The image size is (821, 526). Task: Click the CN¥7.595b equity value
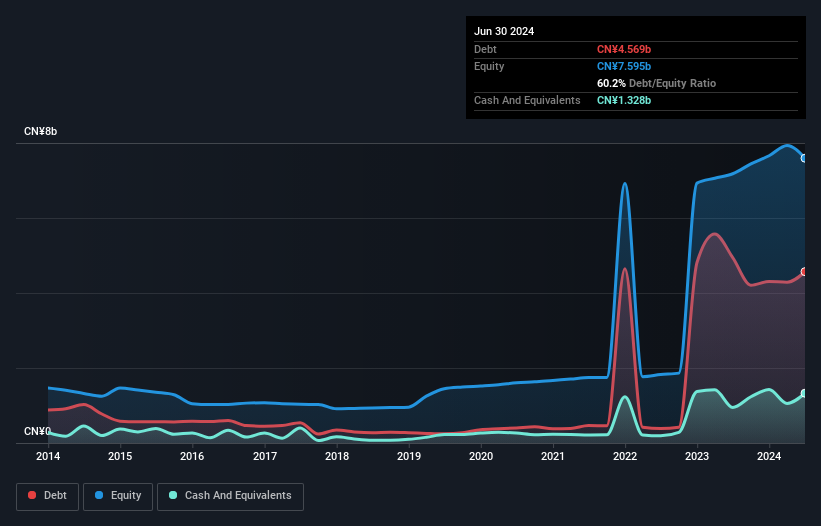pos(624,66)
